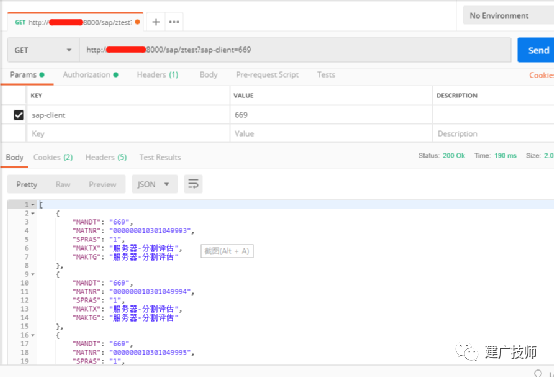This screenshot has width=554, height=377.
Task: Open the Test Results tab
Action: [x=160, y=157]
